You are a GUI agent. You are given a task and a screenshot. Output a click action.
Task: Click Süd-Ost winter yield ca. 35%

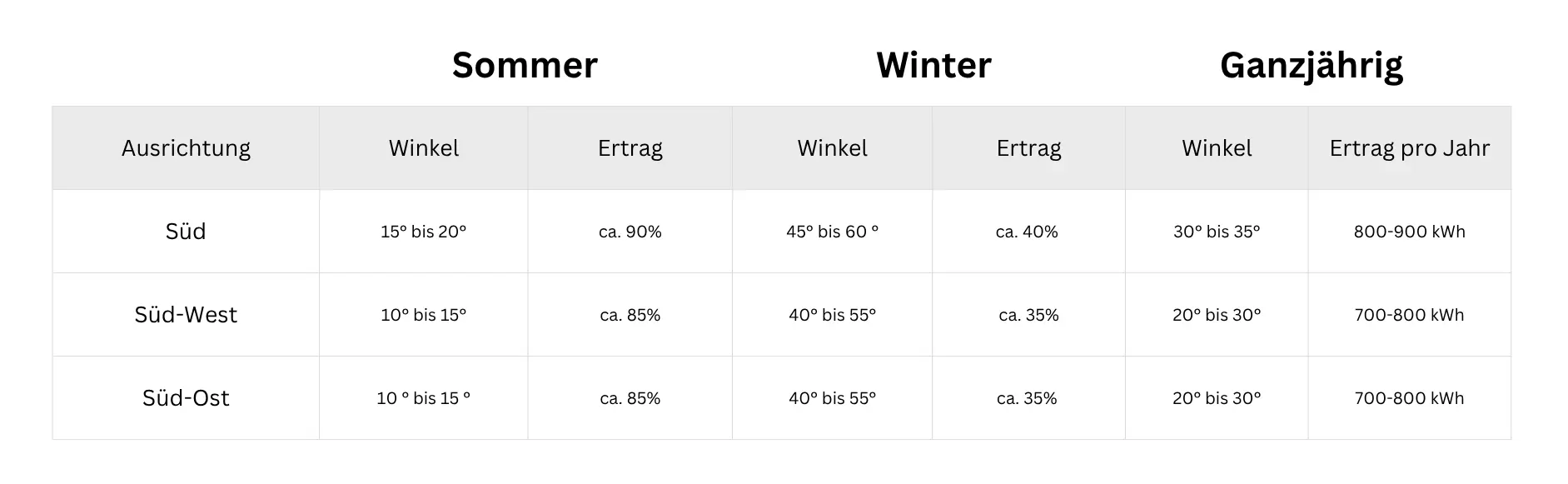pos(1028,398)
